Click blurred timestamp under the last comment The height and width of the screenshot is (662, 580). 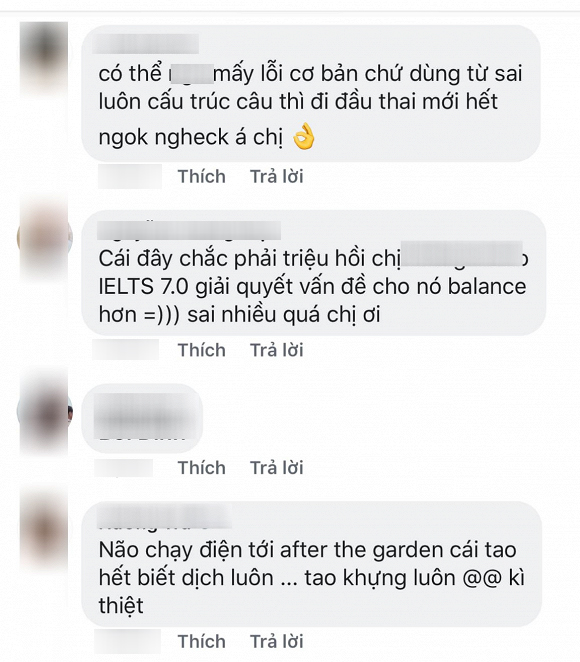pyautogui.click(x=127, y=641)
